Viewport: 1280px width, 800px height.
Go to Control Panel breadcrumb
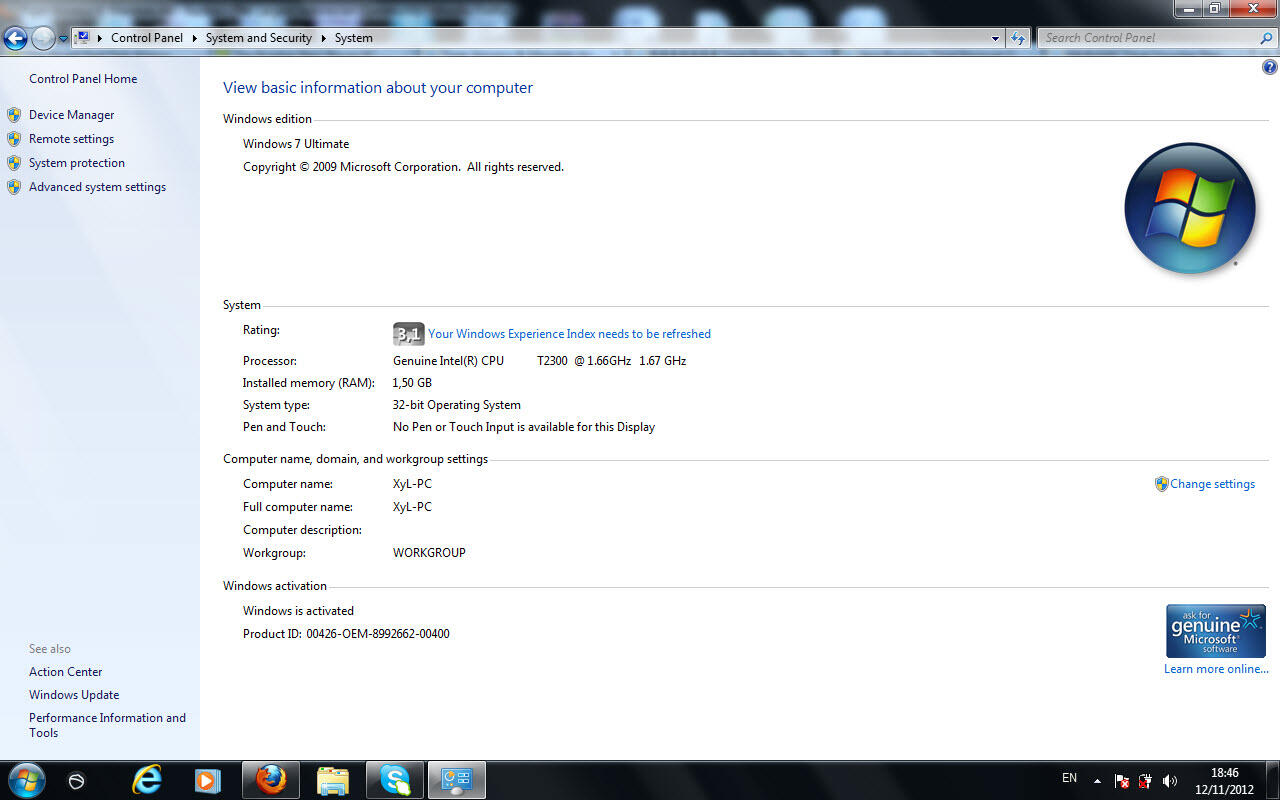[147, 38]
